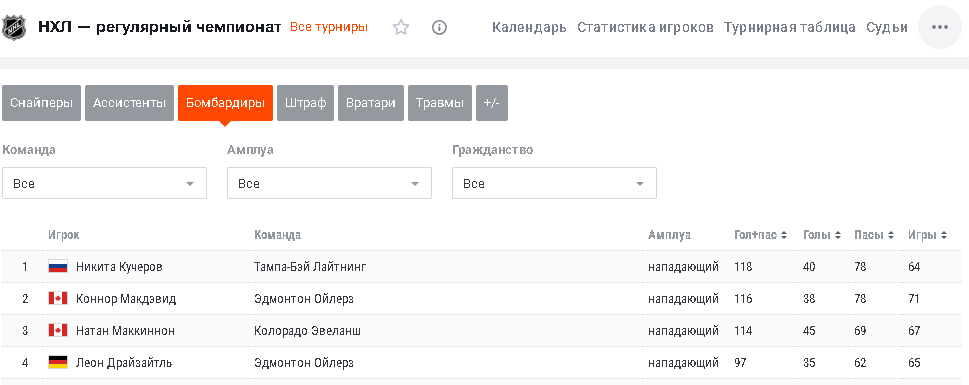This screenshot has width=969, height=385.
Task: Open the Все турниры link
Action: [329, 27]
